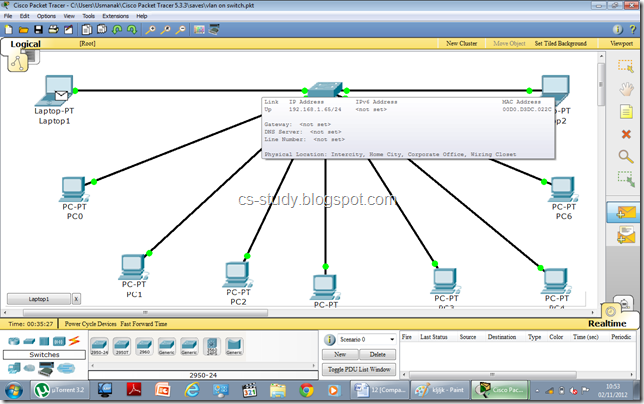This screenshot has height=404, width=644.
Task: Select Connections lightning bolt category icon
Action: [74, 341]
